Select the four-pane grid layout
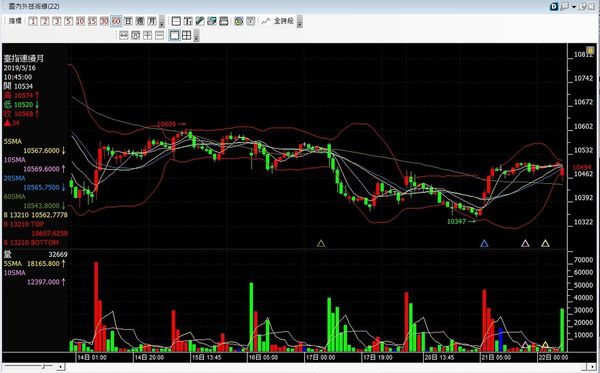 point(186,36)
